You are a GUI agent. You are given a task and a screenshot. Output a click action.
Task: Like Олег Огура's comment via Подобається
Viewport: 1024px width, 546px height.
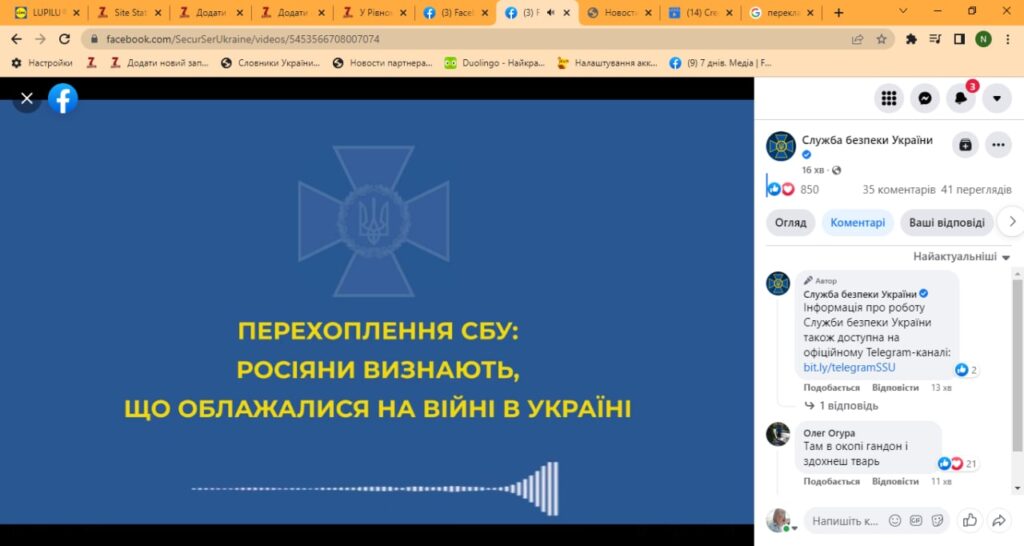[831, 481]
